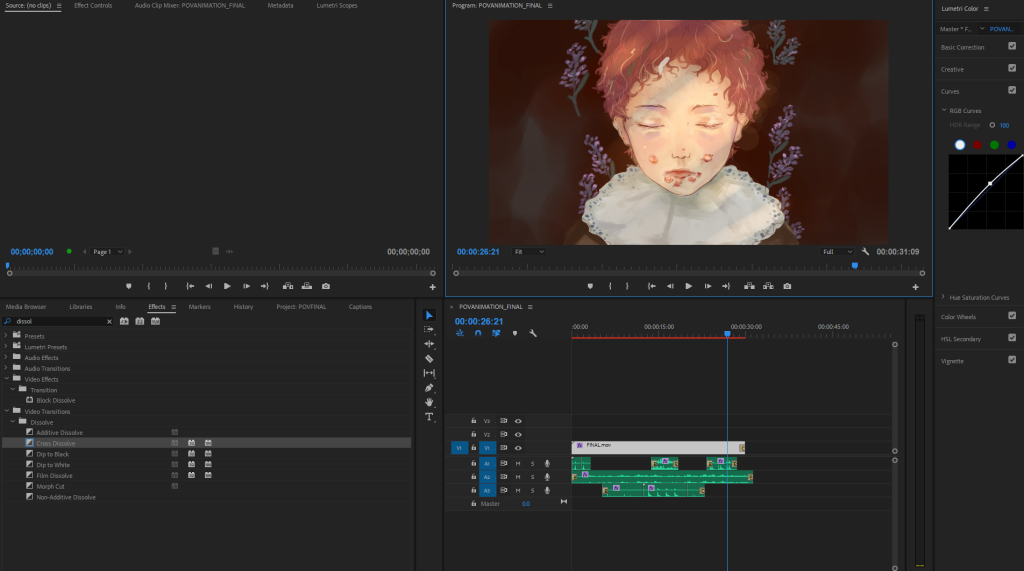Screen dimensions: 1024x571
Task: Click Lift button in Program monitor
Action: 749,286
